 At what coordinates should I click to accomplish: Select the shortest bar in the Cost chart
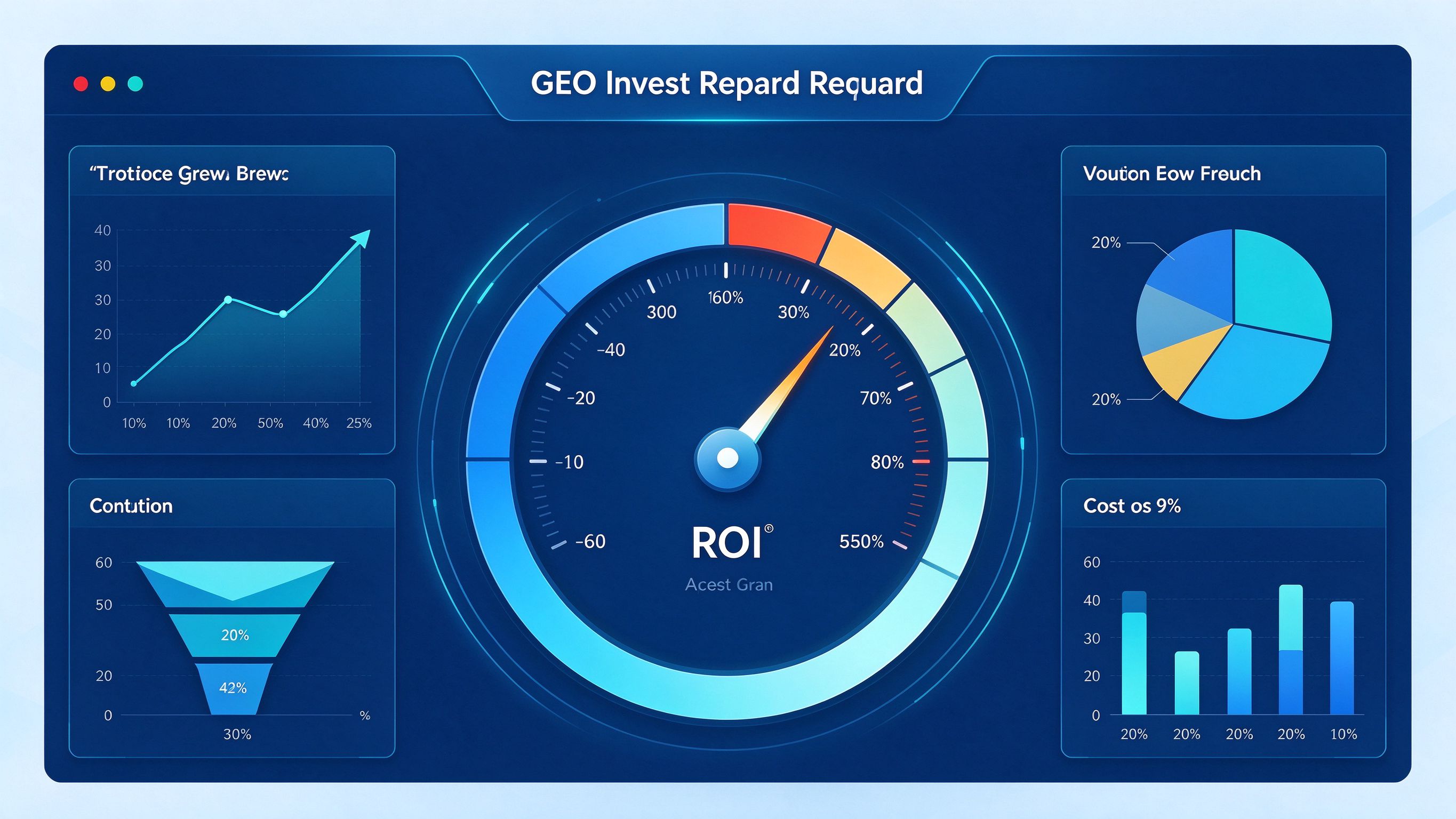(x=1186, y=683)
